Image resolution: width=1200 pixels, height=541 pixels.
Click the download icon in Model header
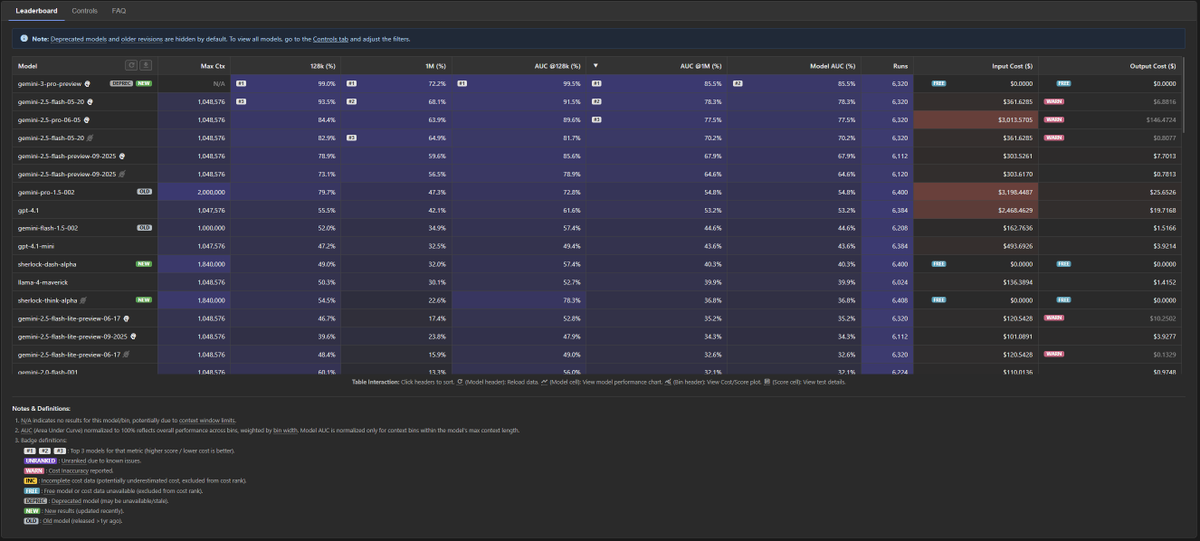pyautogui.click(x=145, y=65)
